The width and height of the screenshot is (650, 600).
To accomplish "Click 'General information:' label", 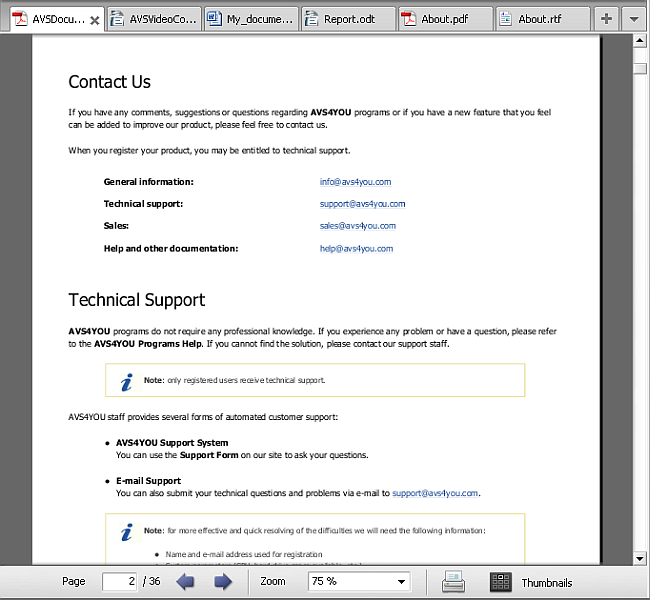I will click(x=148, y=182).
